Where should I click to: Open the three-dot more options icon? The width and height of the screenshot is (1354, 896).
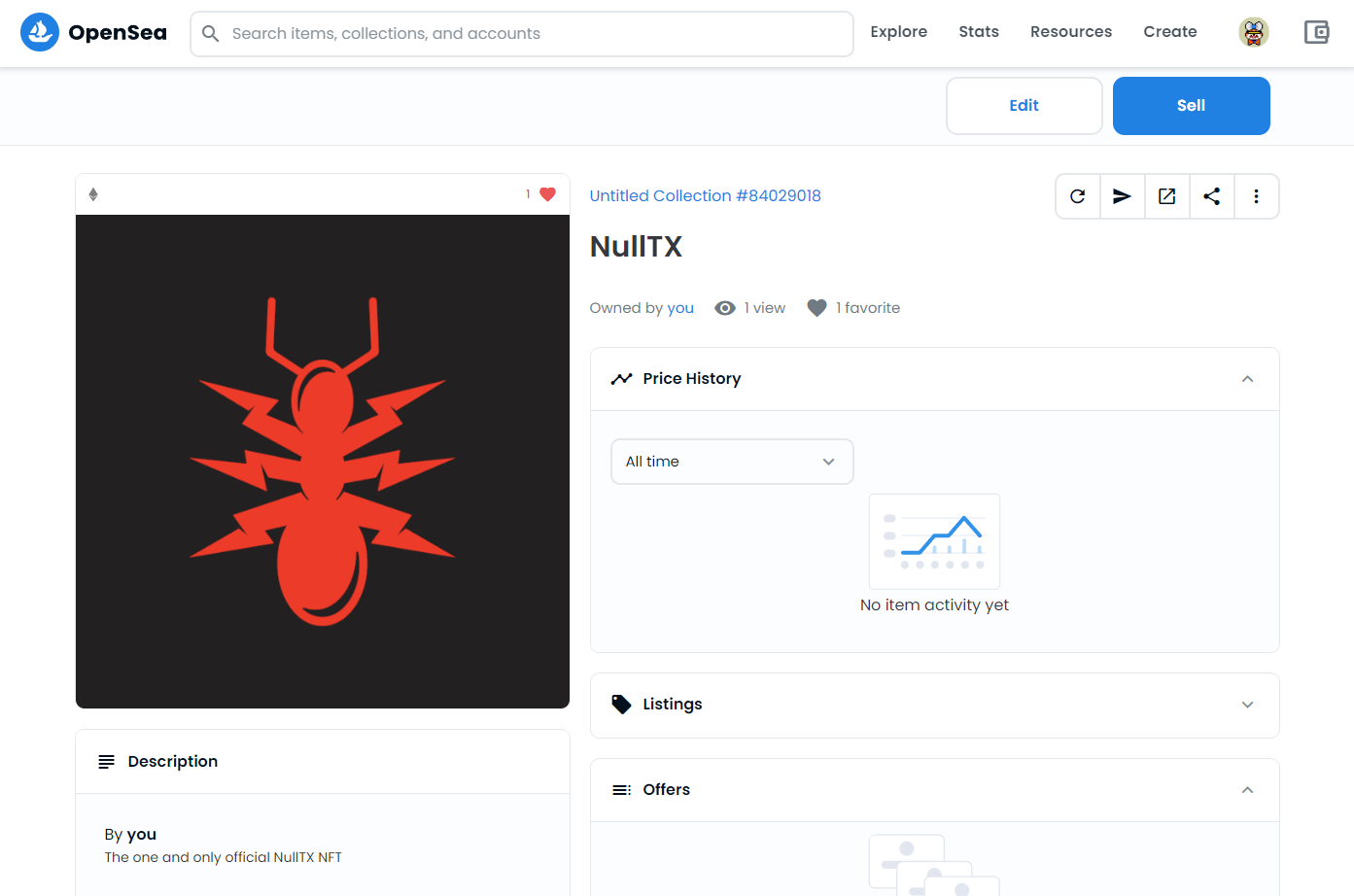tap(1256, 195)
